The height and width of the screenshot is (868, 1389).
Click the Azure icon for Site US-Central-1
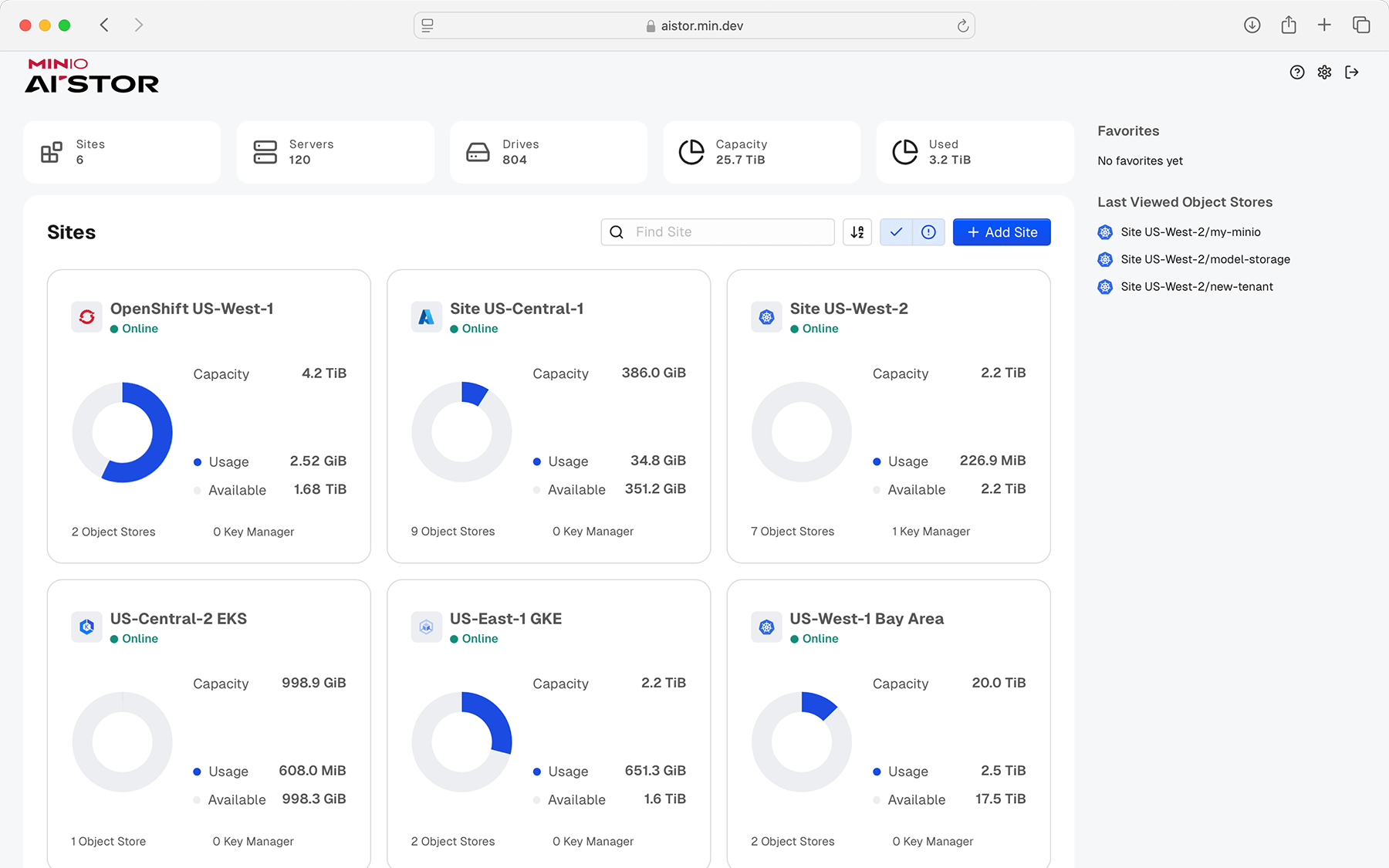(427, 317)
